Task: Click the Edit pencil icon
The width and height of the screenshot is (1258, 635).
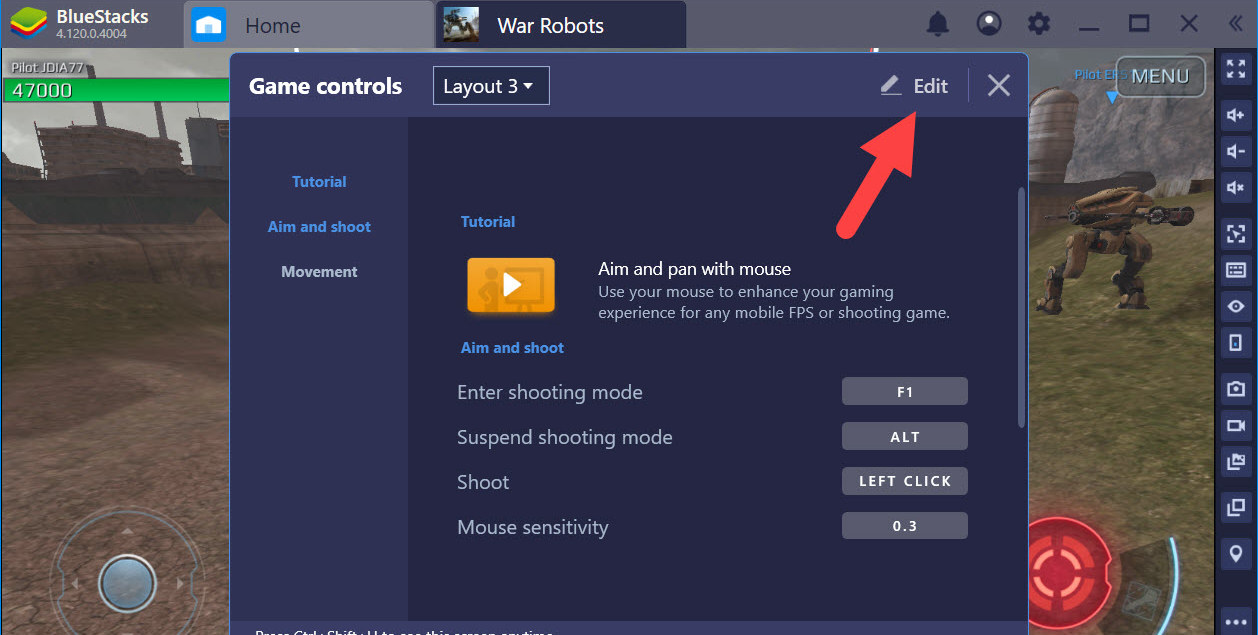Action: click(x=891, y=86)
